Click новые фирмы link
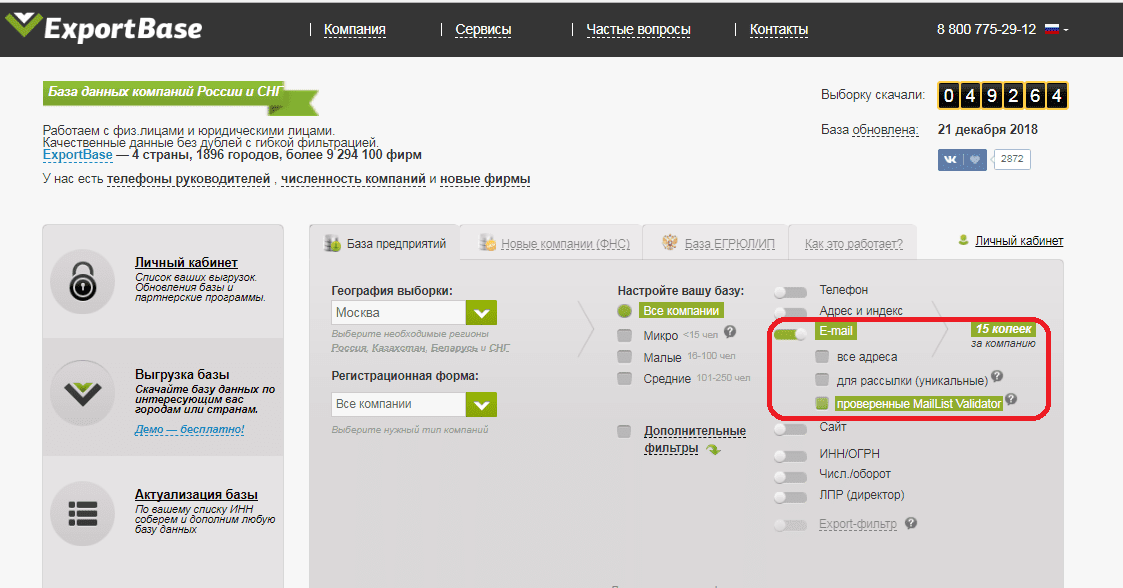 click(x=485, y=179)
